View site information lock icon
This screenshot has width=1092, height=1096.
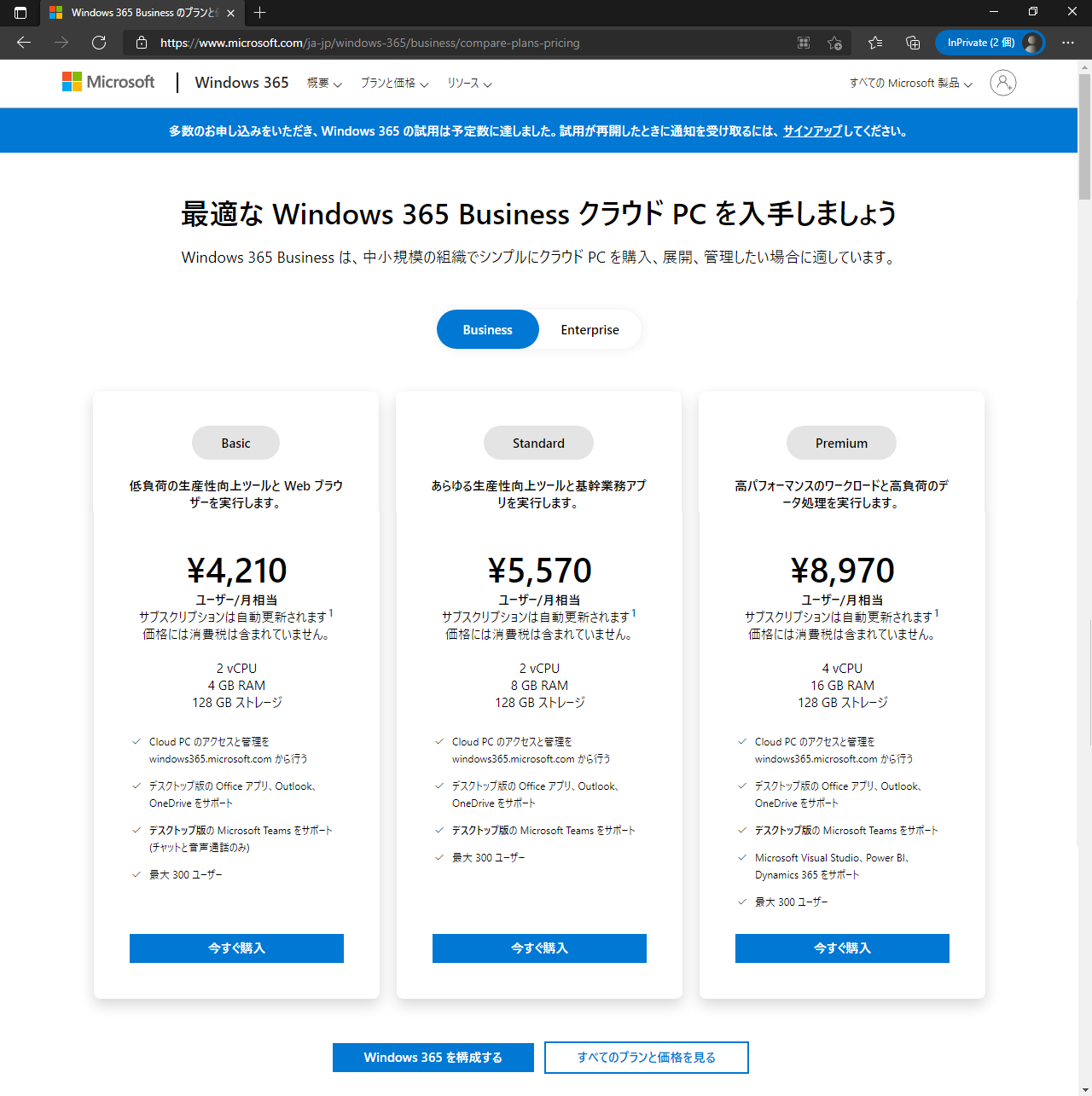pyautogui.click(x=142, y=43)
